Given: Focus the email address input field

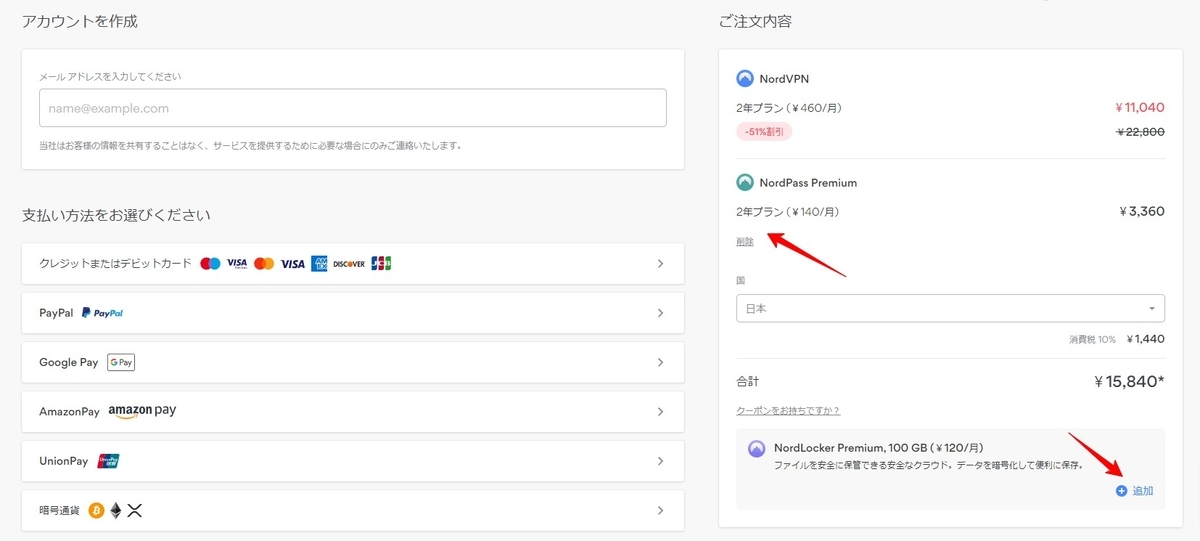Looking at the screenshot, I should tap(353, 108).
